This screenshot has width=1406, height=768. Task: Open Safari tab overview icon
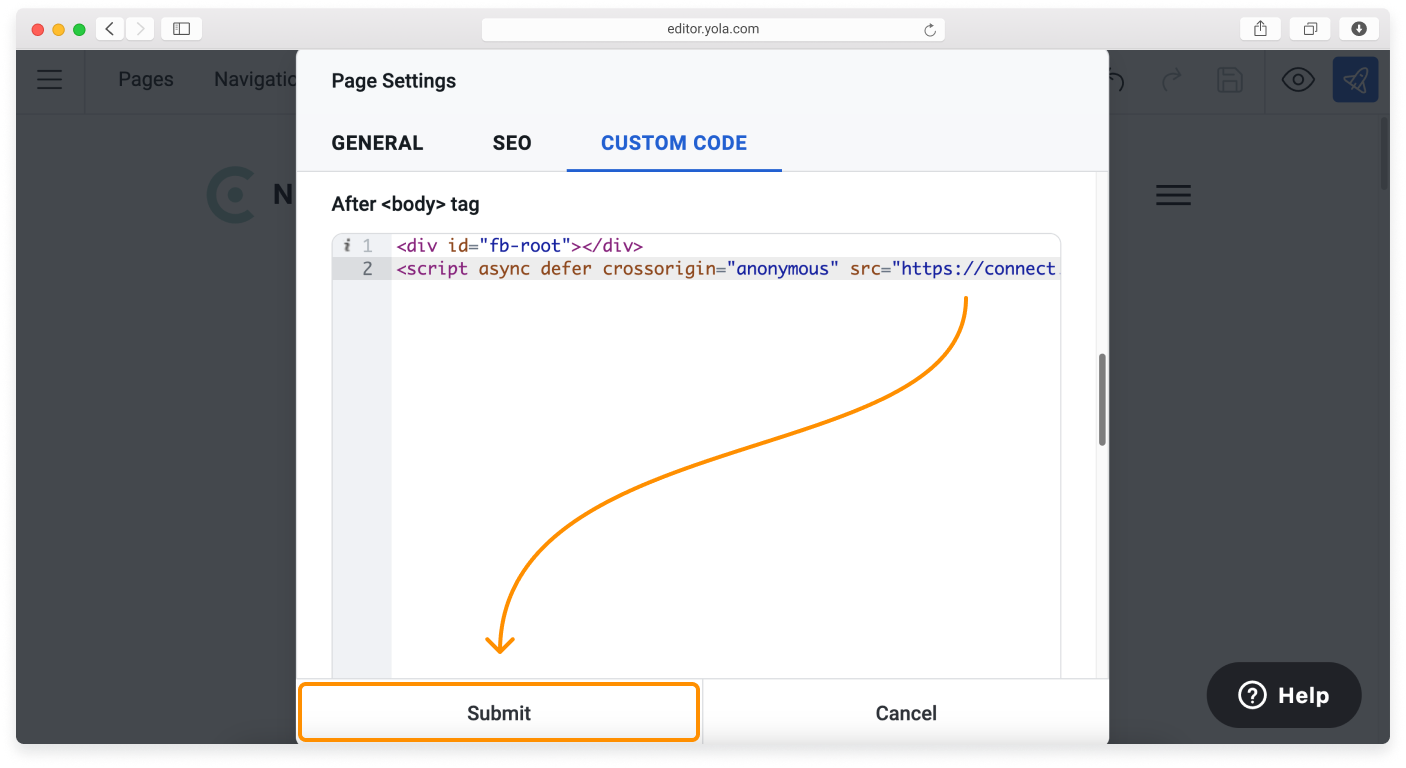click(1310, 28)
